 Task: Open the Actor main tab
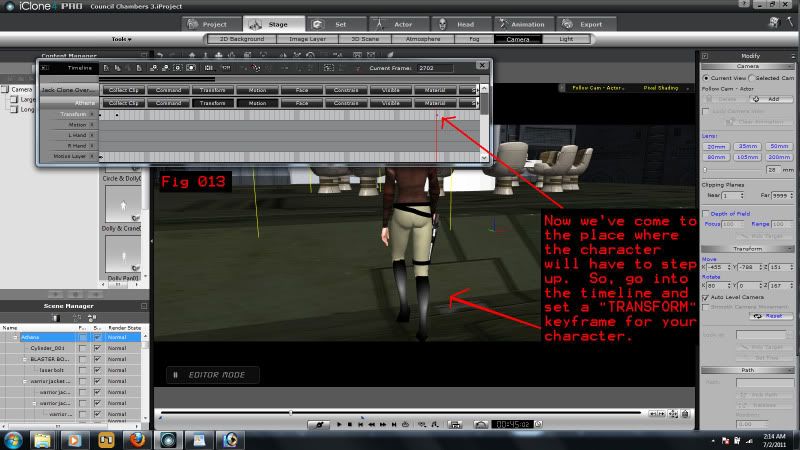pos(398,24)
